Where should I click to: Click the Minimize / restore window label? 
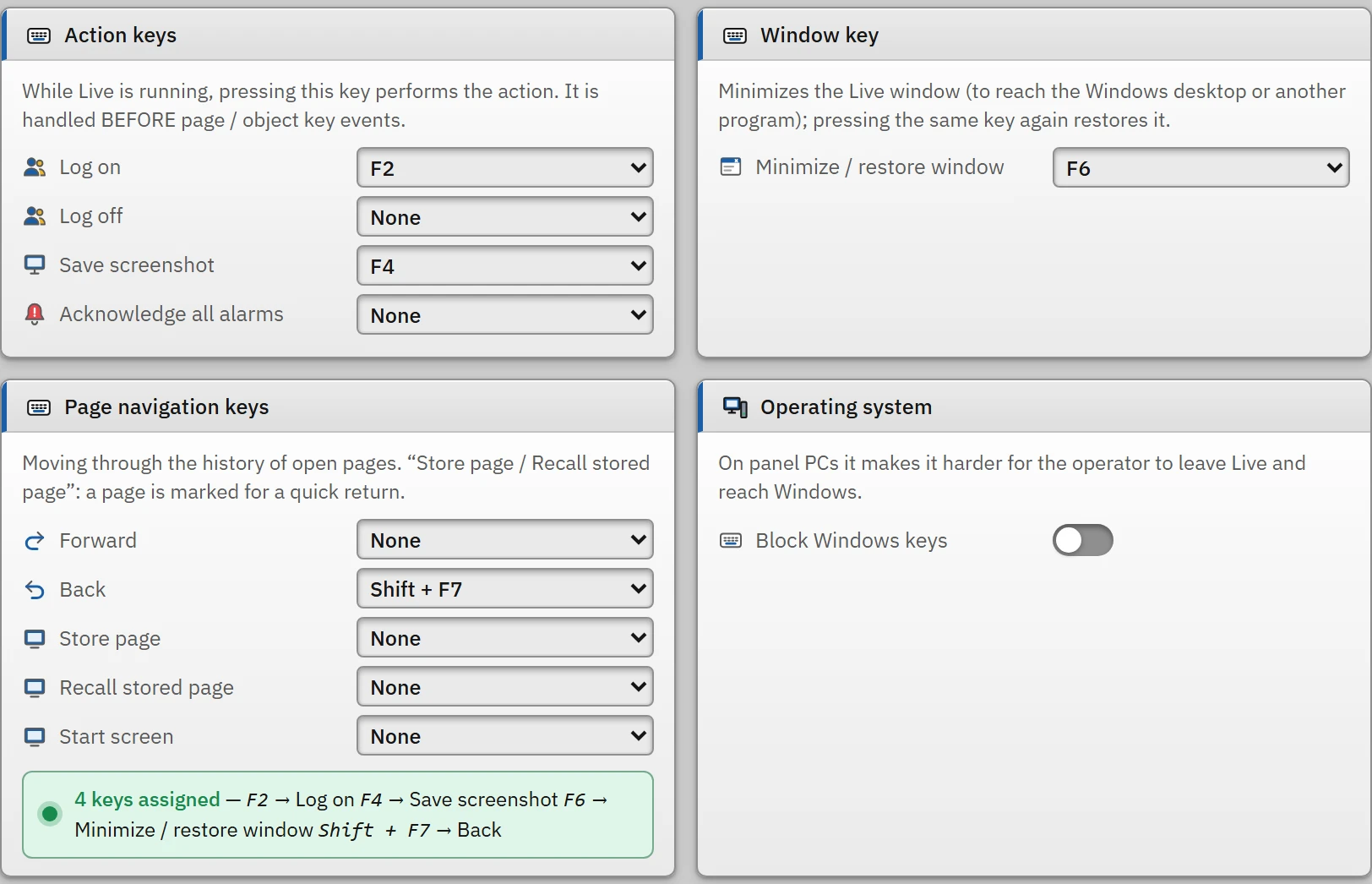879,167
